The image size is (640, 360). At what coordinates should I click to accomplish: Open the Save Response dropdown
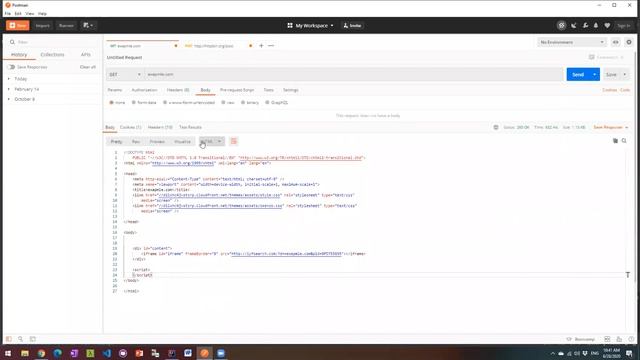click(x=611, y=127)
